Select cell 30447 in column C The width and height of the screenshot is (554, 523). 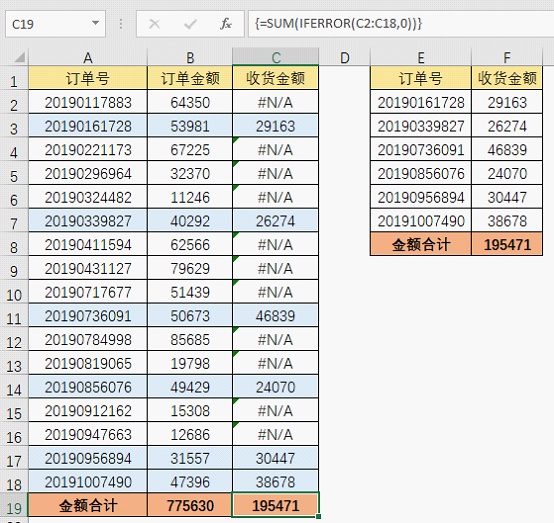click(x=276, y=458)
